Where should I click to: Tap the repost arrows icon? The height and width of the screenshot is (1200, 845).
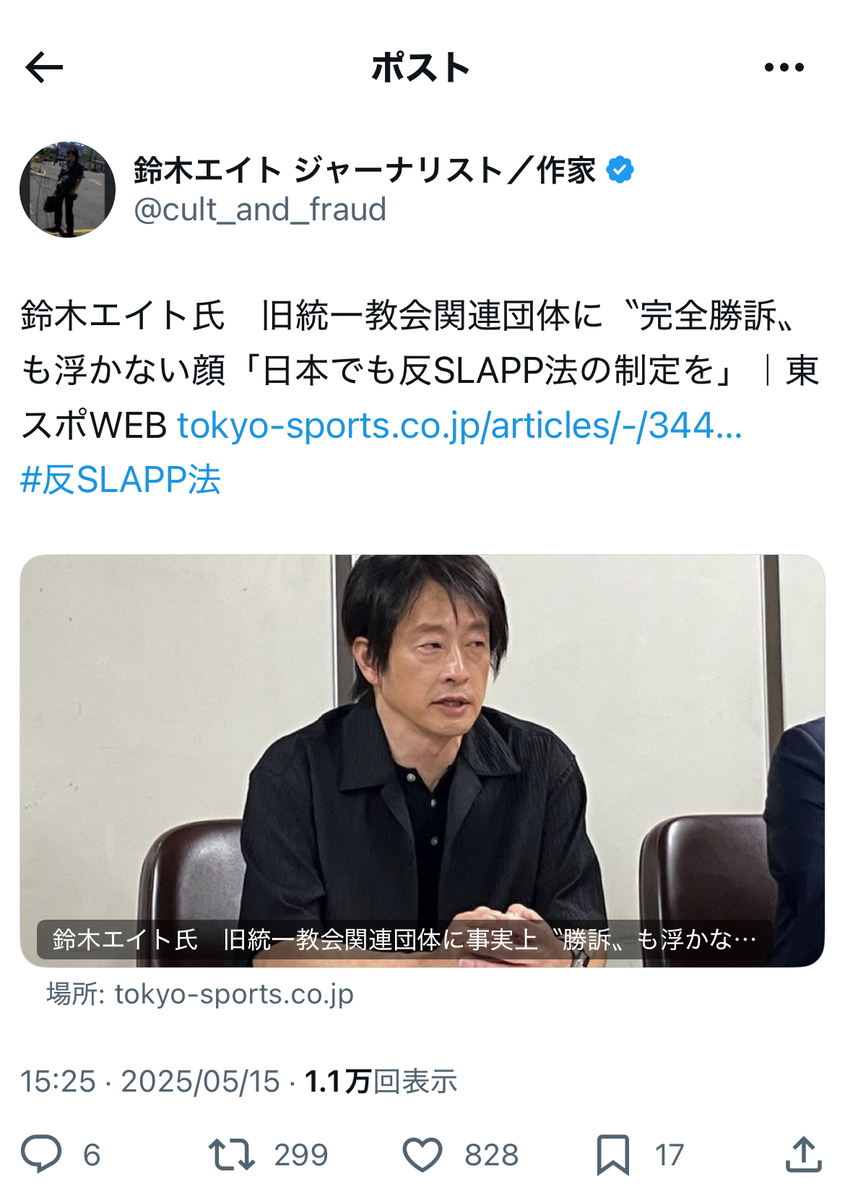(231, 1155)
